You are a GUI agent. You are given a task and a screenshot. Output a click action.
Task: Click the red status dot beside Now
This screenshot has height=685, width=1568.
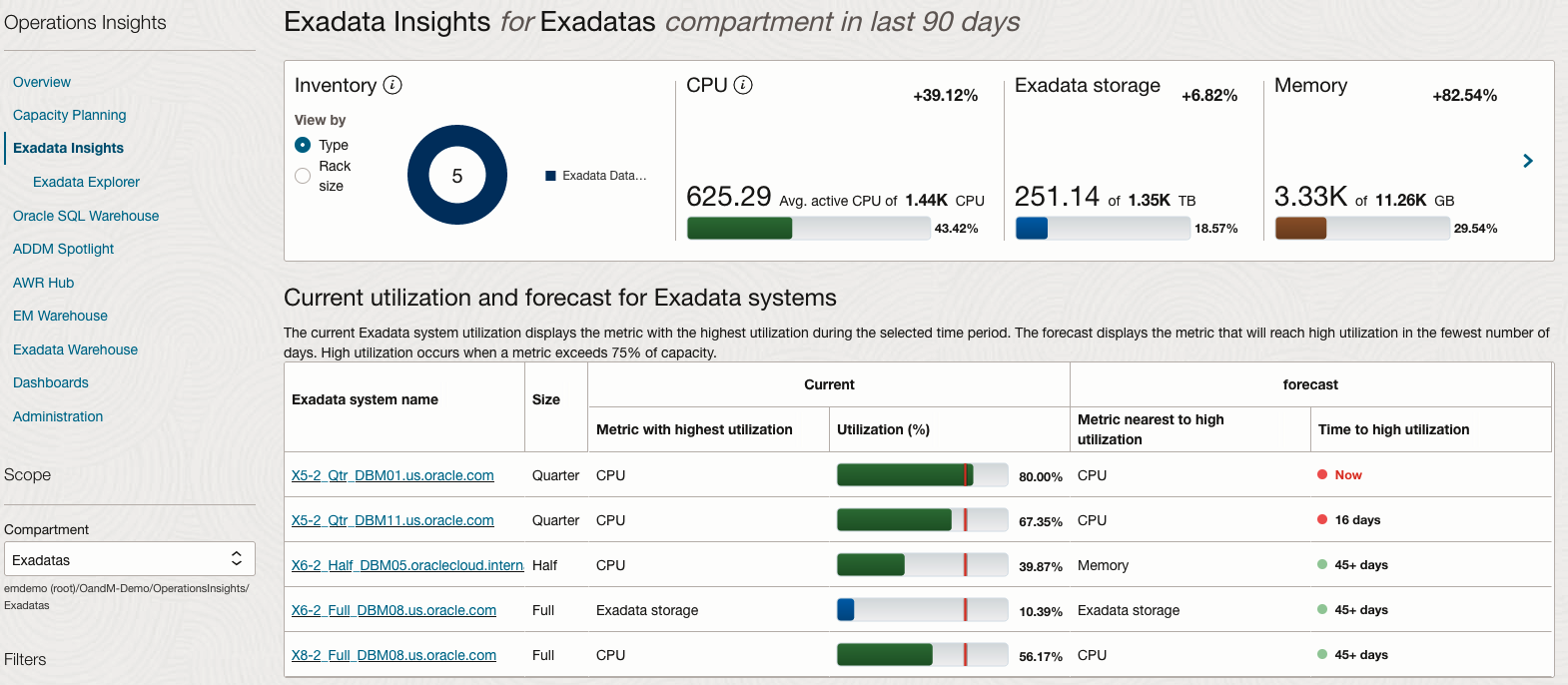1322,475
